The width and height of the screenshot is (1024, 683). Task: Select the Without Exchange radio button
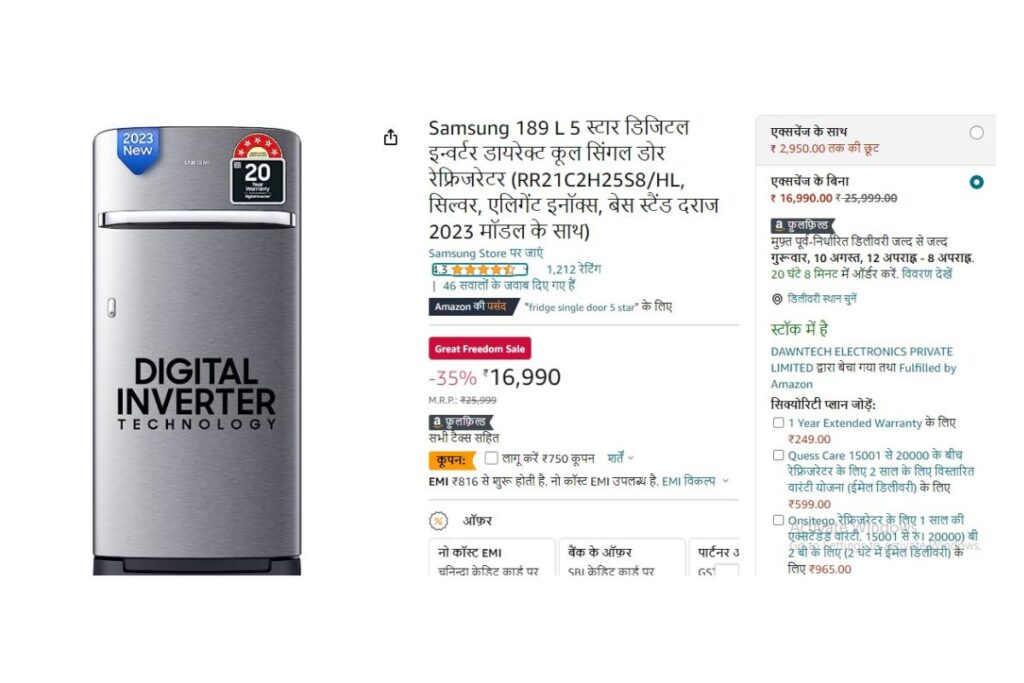click(976, 182)
